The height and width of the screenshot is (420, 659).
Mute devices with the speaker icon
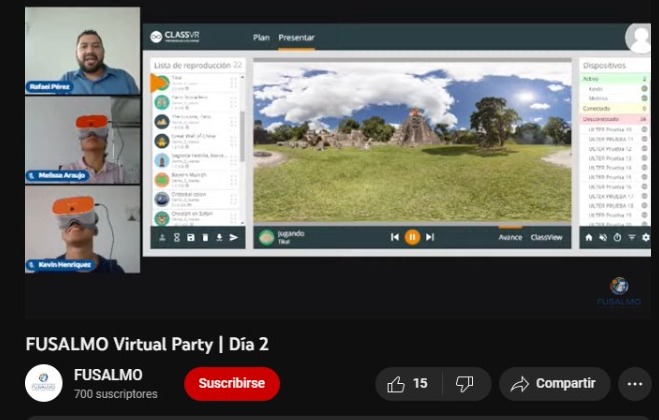point(603,237)
